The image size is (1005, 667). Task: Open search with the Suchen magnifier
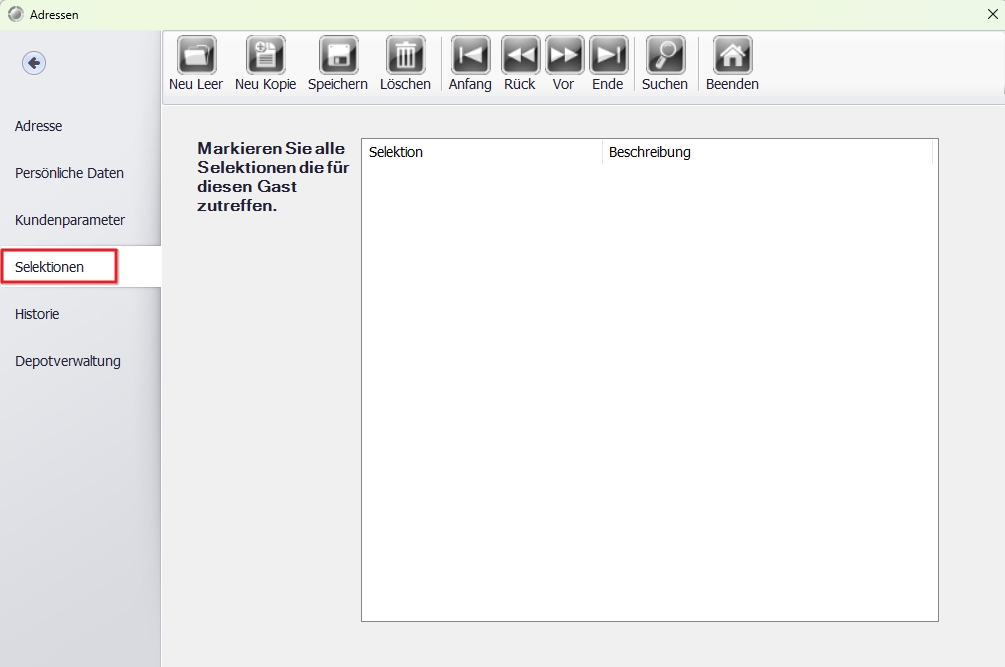point(665,56)
